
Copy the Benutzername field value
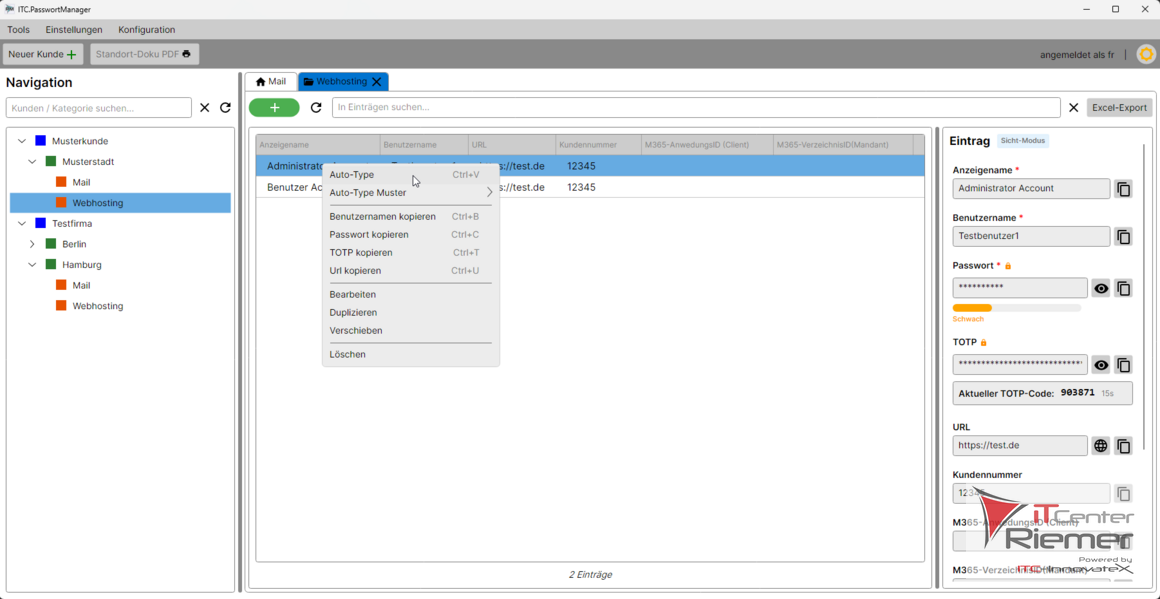(1123, 237)
